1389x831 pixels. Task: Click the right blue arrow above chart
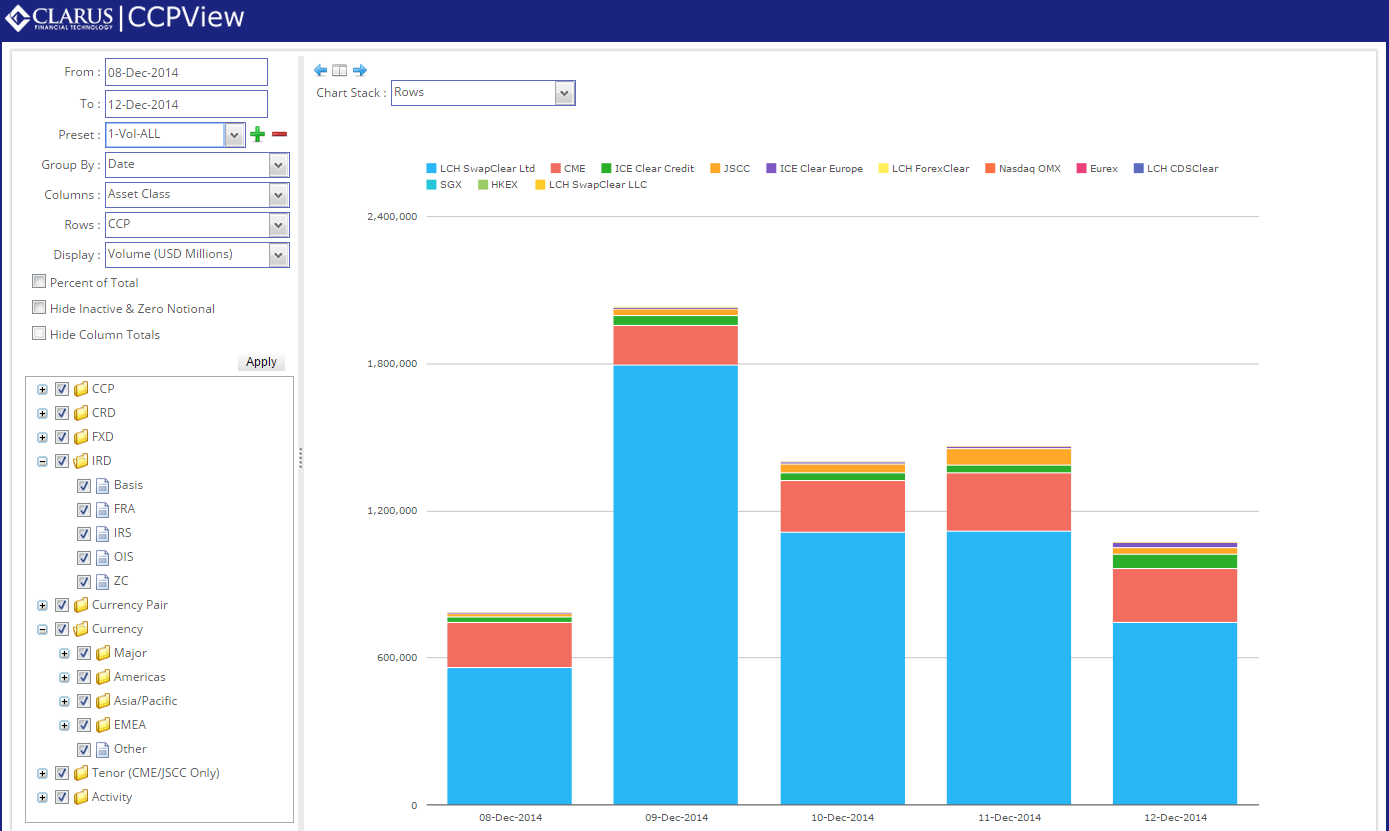360,70
